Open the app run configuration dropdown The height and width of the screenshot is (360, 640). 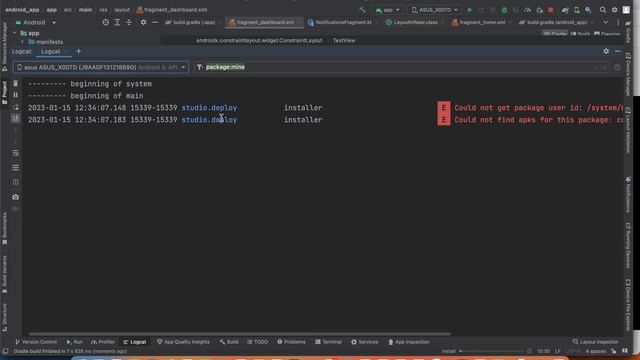[x=387, y=10]
